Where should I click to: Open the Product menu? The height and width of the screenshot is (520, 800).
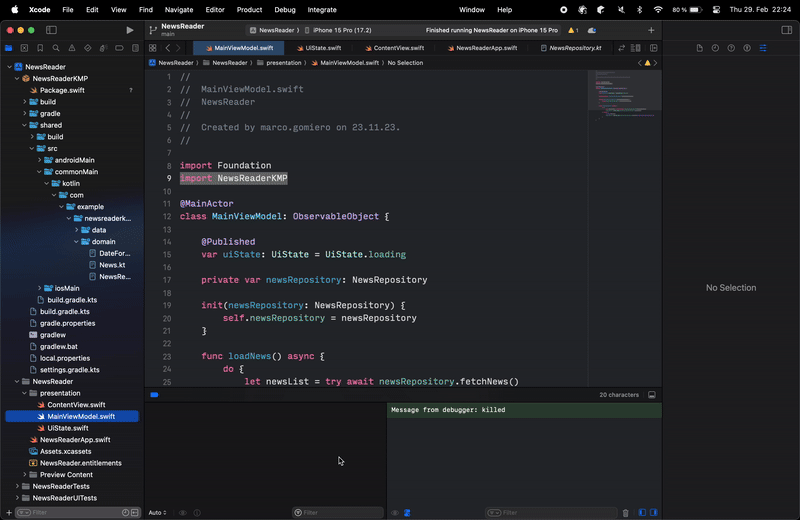point(249,10)
